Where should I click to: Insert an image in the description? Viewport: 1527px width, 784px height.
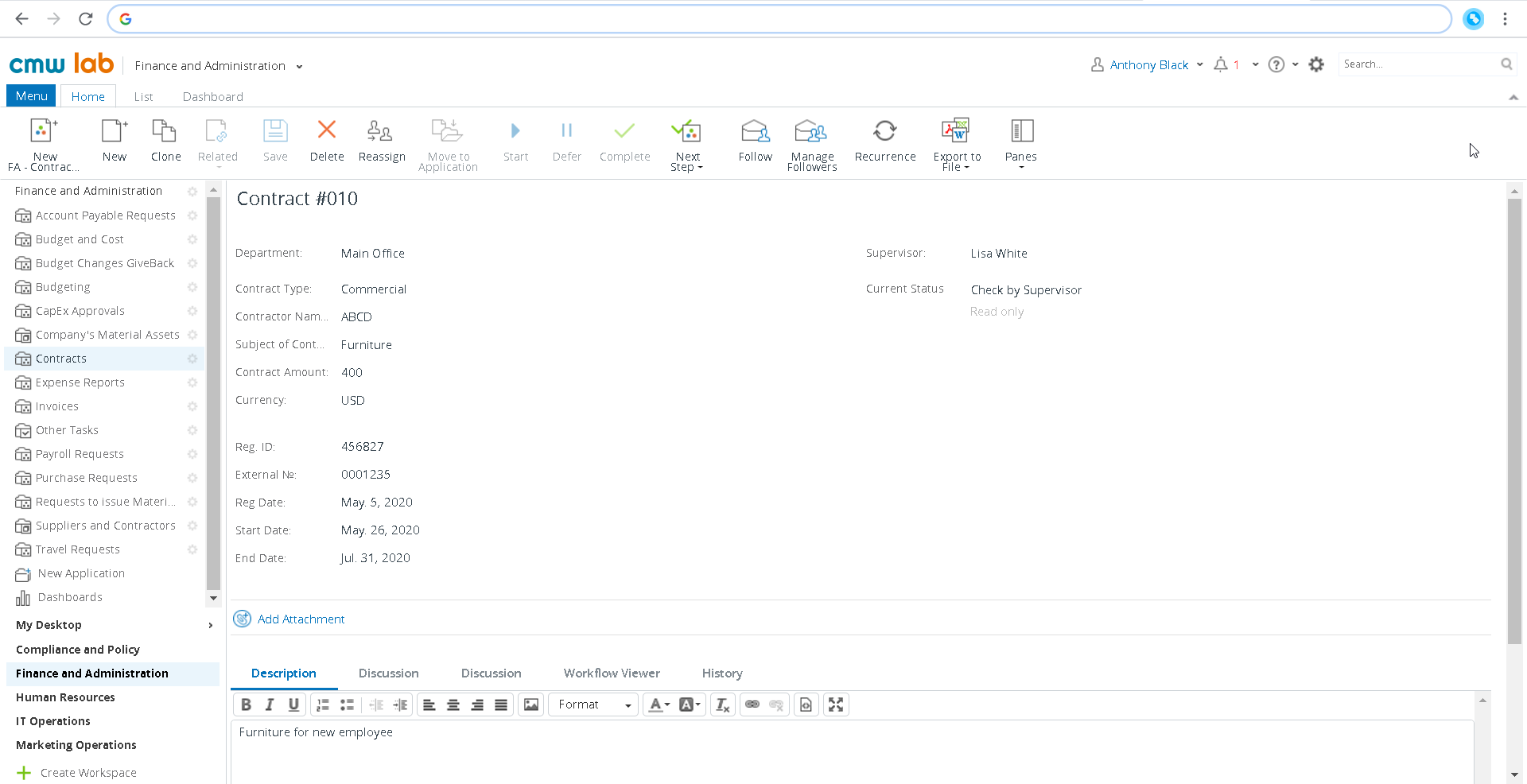pos(531,704)
